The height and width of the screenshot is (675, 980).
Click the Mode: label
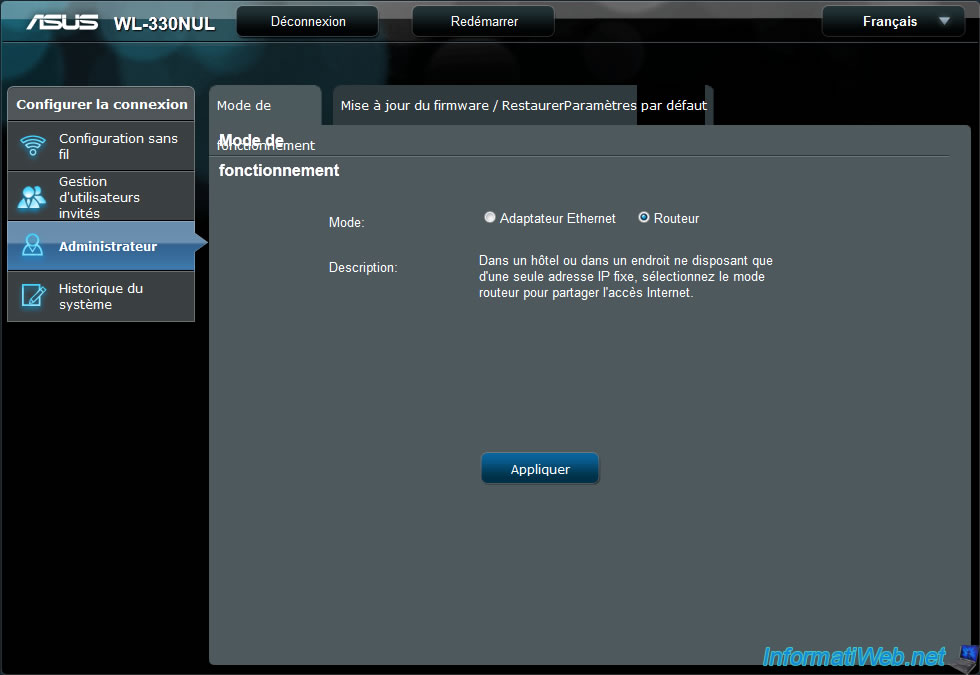click(346, 222)
